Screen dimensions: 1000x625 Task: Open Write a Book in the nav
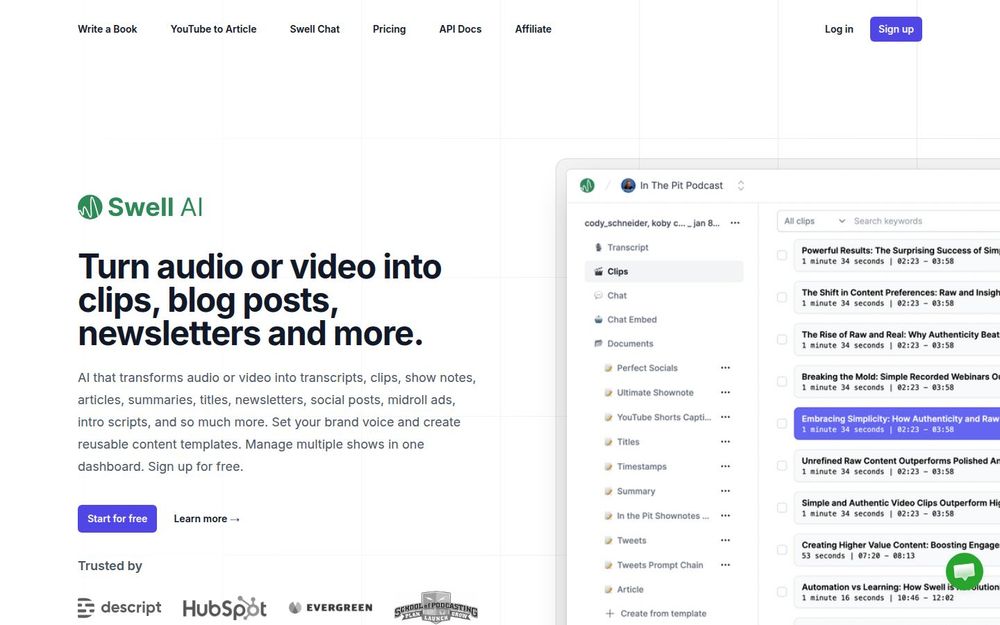point(107,29)
